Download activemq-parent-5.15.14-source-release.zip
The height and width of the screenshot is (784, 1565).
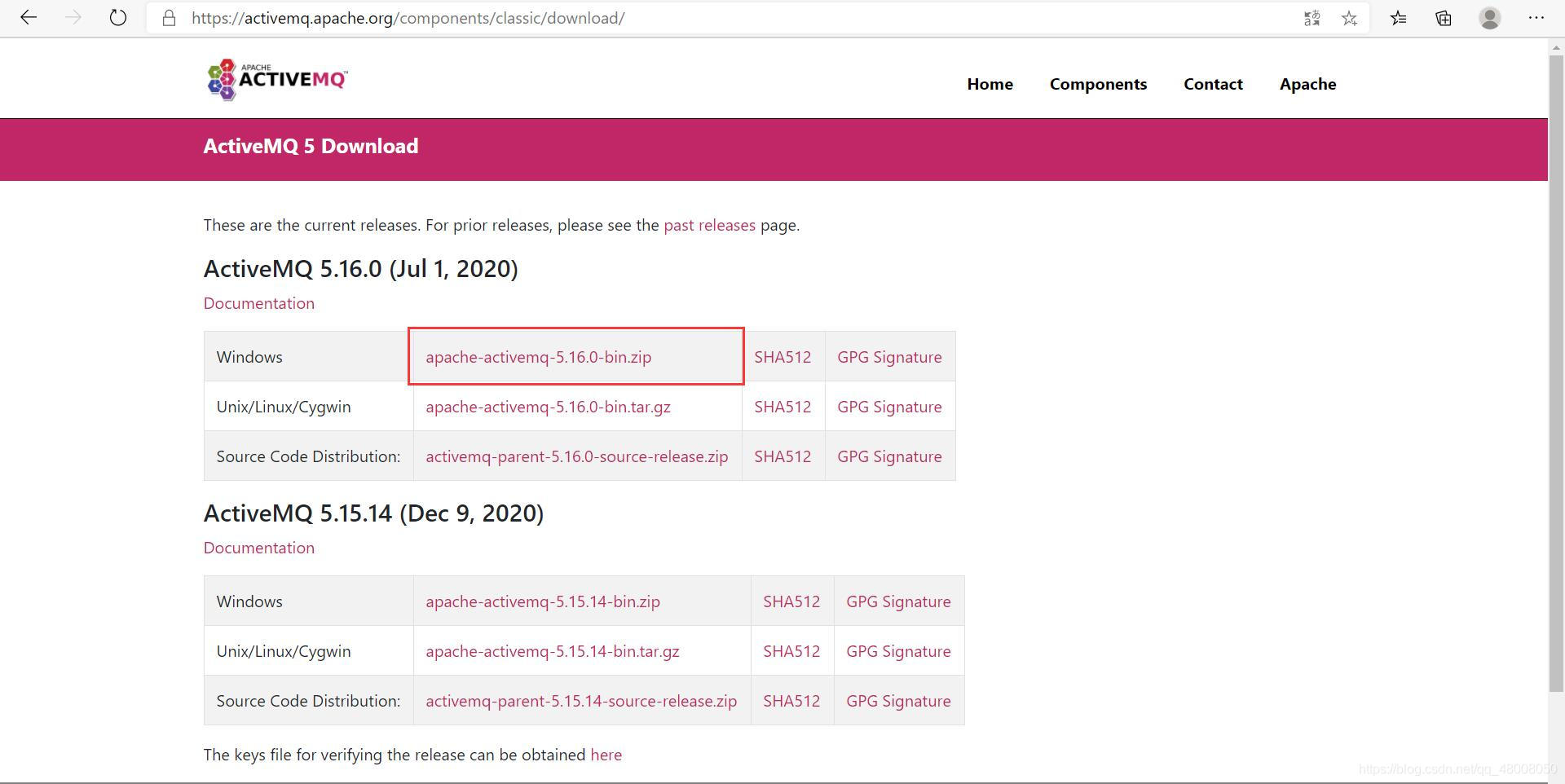[x=581, y=701]
